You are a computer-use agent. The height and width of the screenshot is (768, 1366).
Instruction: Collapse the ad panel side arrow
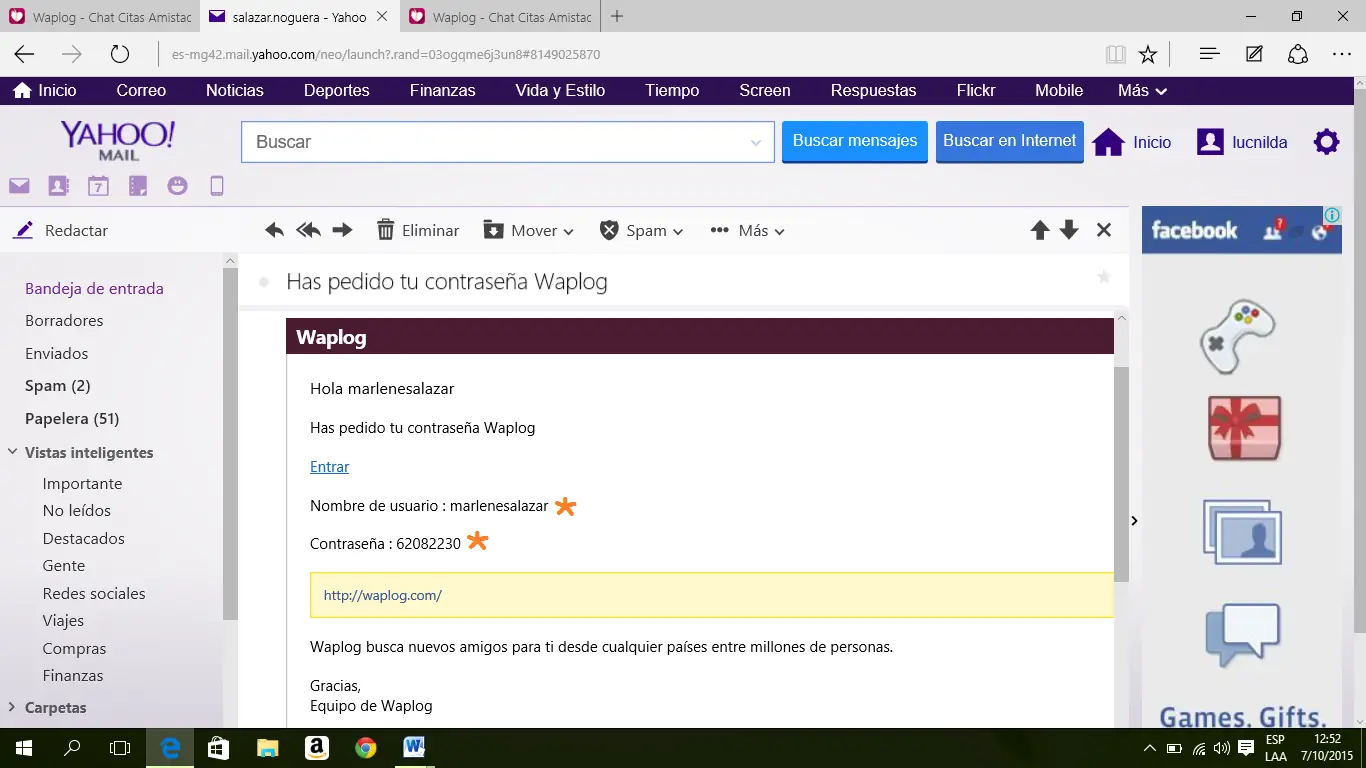click(x=1134, y=520)
